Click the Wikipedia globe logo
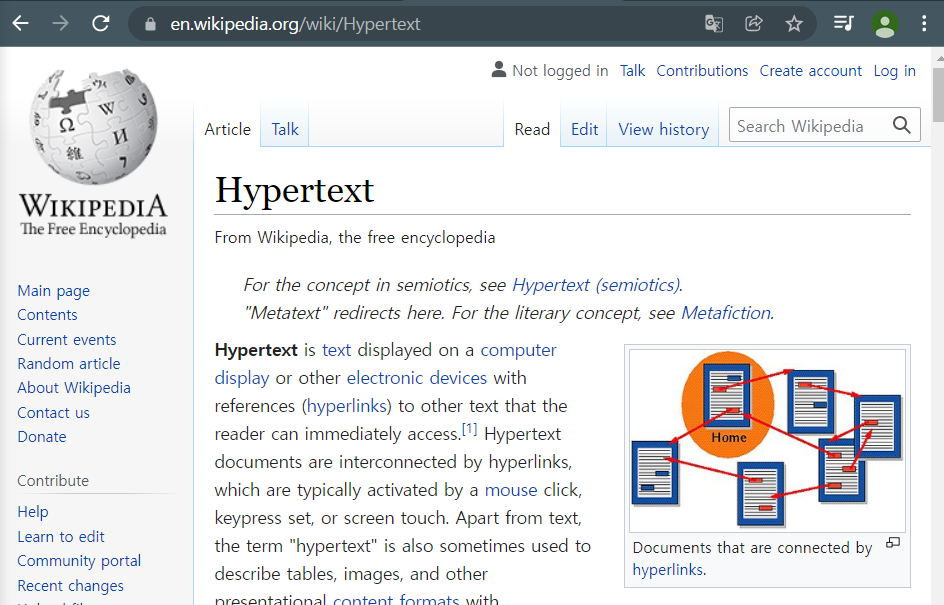The image size is (944, 605). 93,126
